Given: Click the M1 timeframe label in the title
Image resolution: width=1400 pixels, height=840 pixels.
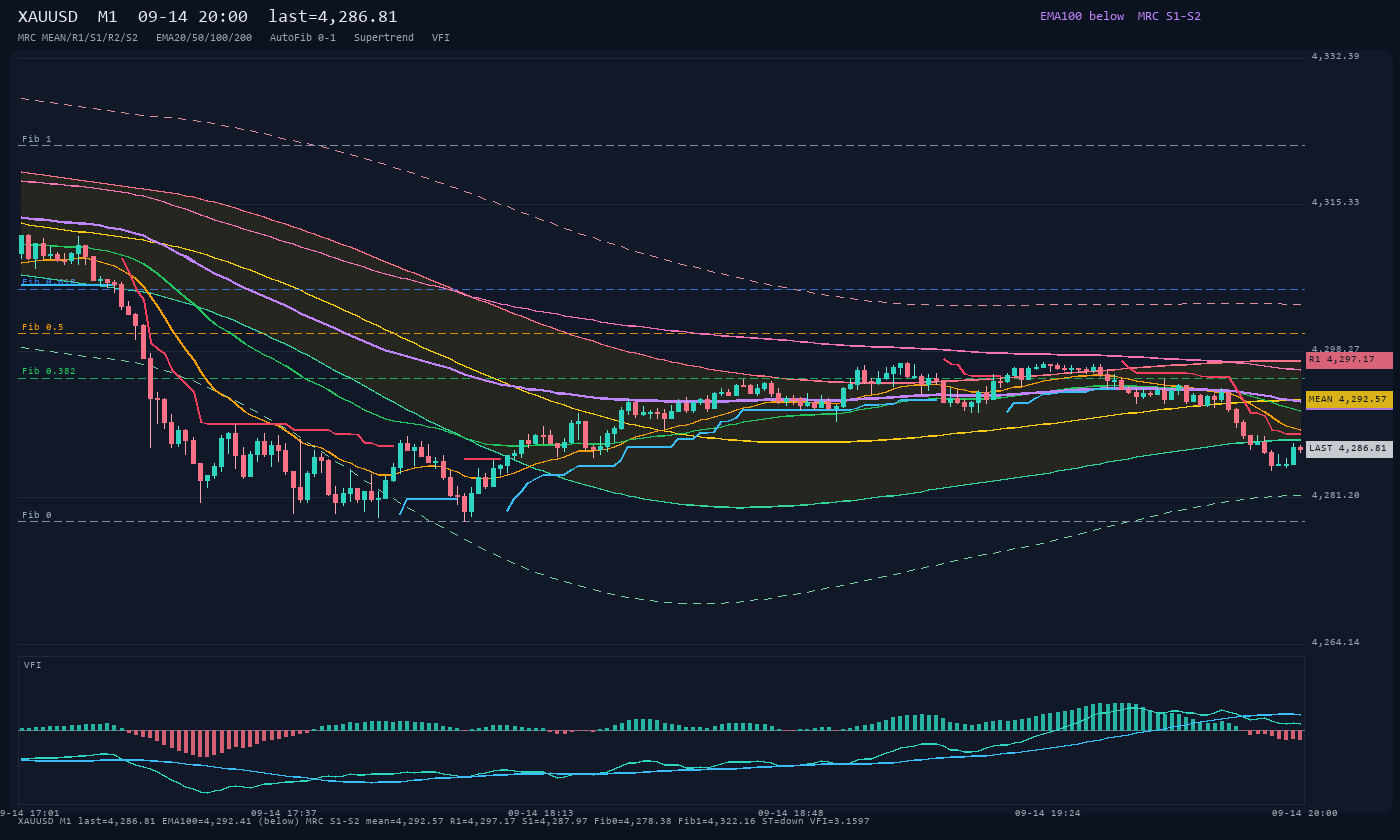Looking at the screenshot, I should tap(107, 17).
